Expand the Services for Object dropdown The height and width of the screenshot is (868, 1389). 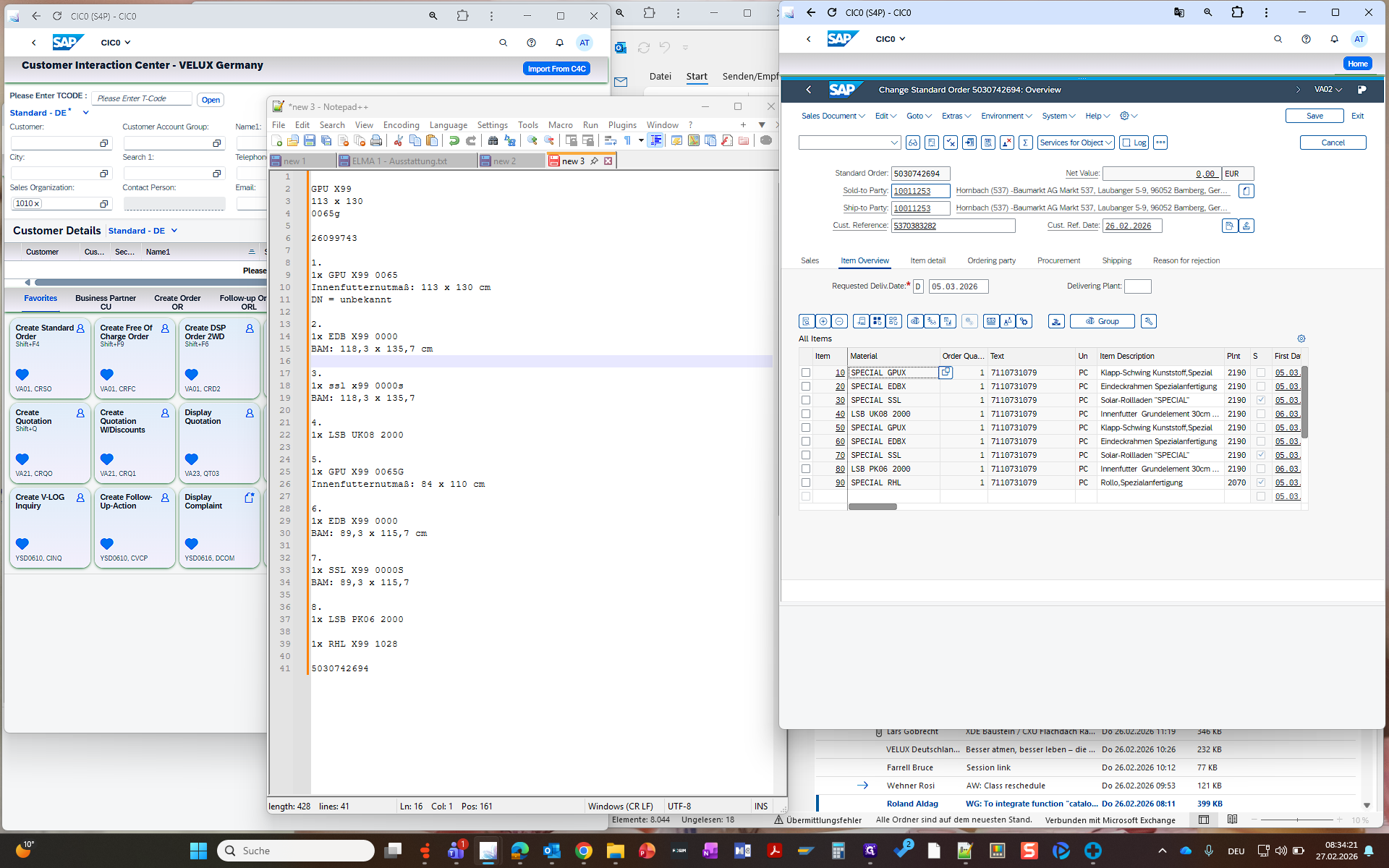[1075, 142]
